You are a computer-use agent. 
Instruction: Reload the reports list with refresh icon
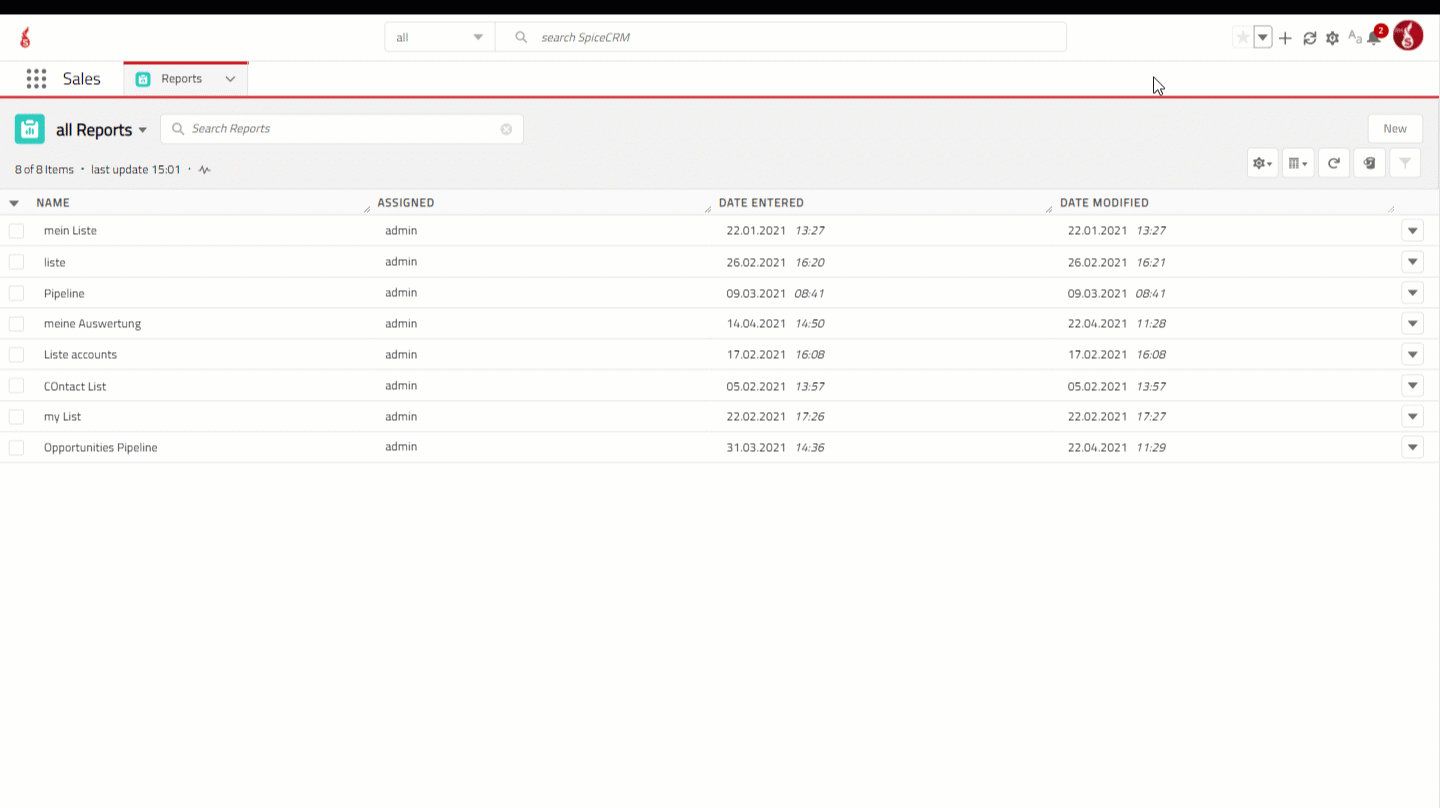click(1333, 163)
